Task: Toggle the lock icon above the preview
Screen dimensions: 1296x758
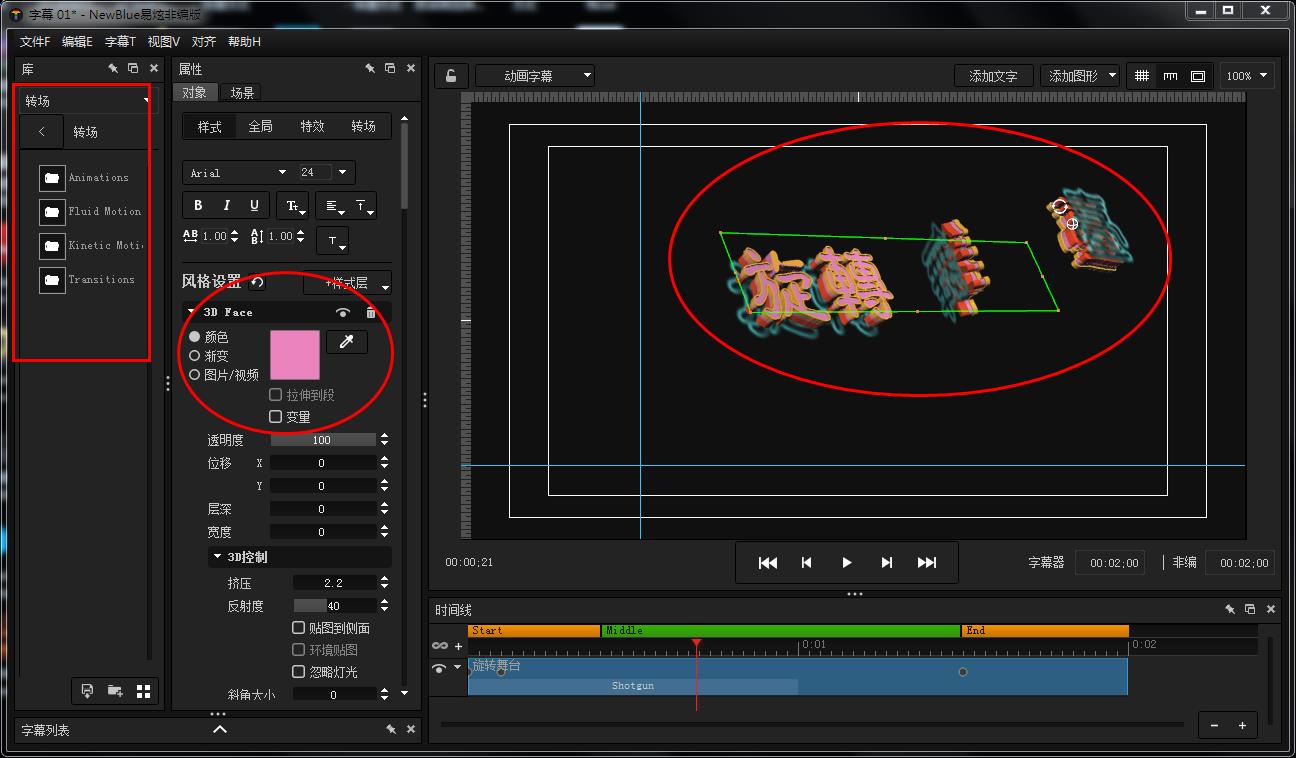Action: point(451,76)
